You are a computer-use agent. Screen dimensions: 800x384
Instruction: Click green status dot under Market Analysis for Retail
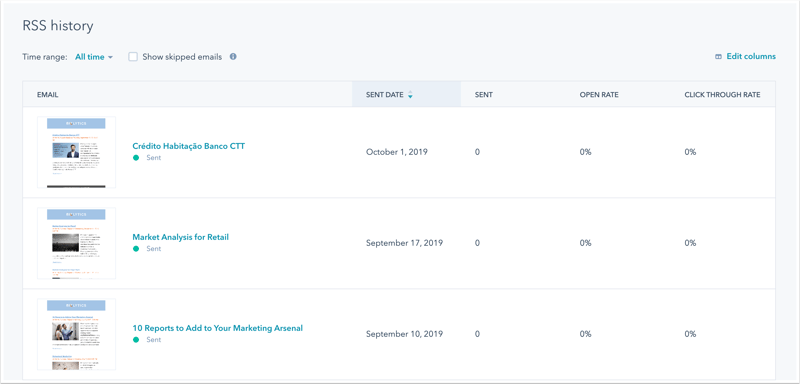pyautogui.click(x=136, y=249)
